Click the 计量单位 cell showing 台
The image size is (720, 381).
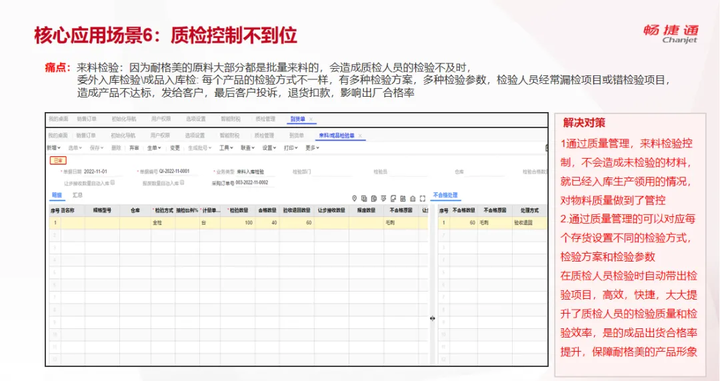point(210,223)
